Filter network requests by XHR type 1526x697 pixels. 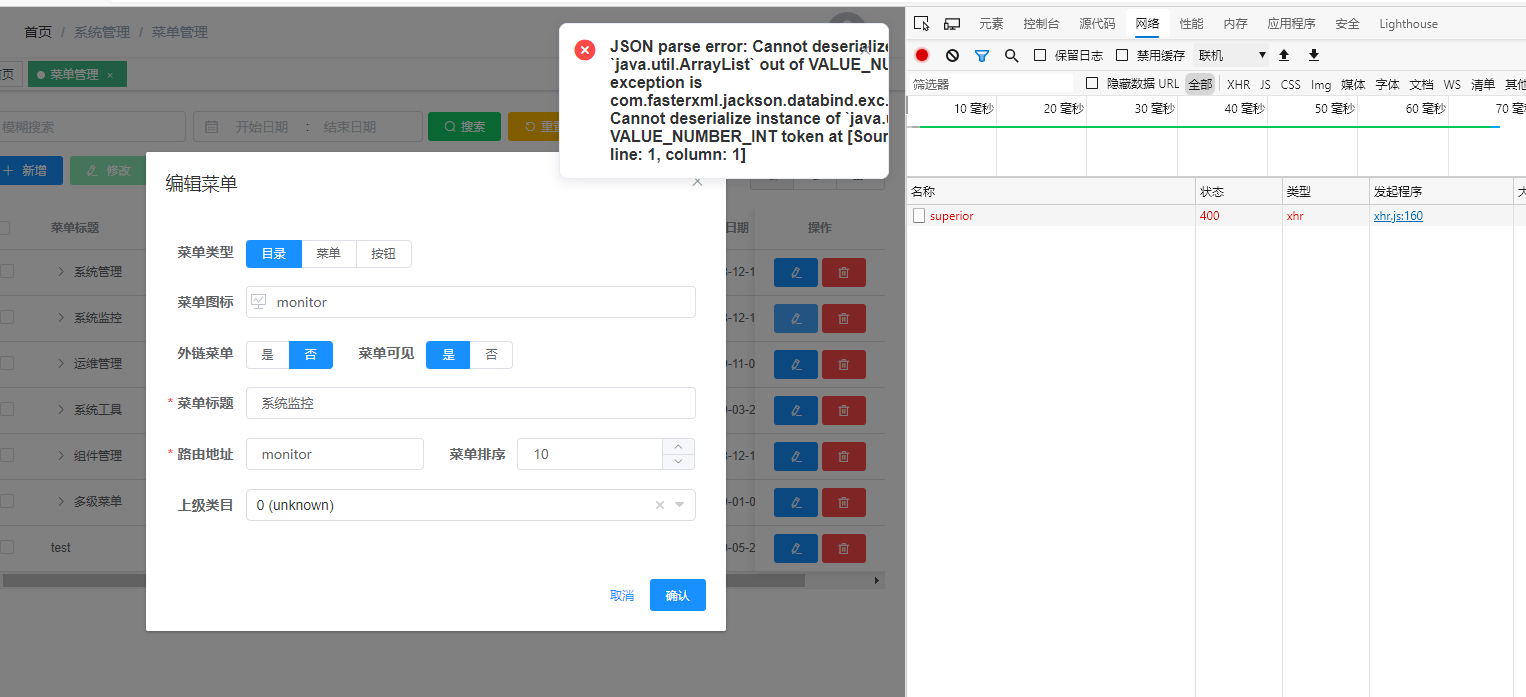[x=1238, y=84]
